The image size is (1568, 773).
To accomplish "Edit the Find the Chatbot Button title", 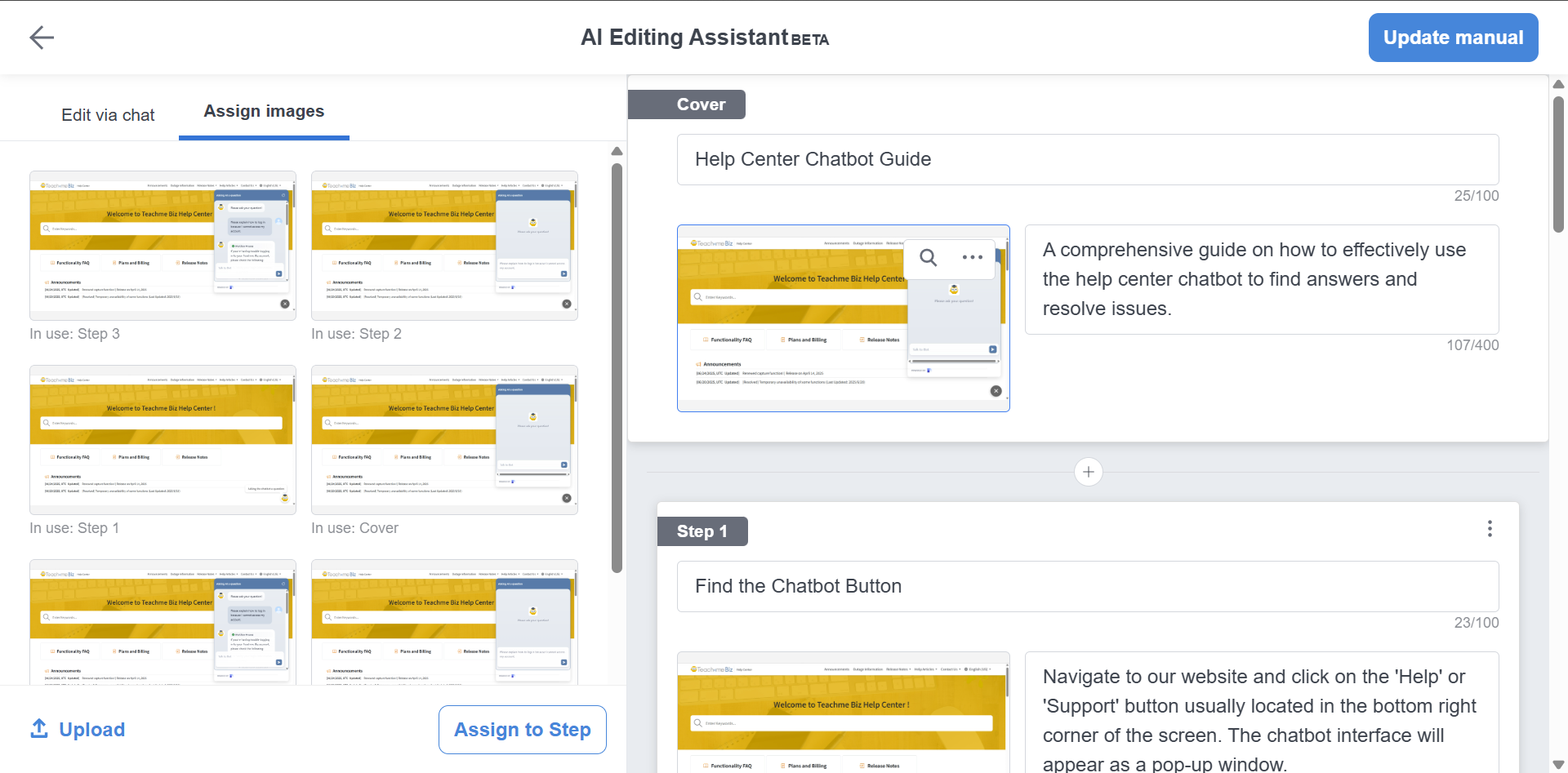I will click(x=1087, y=586).
